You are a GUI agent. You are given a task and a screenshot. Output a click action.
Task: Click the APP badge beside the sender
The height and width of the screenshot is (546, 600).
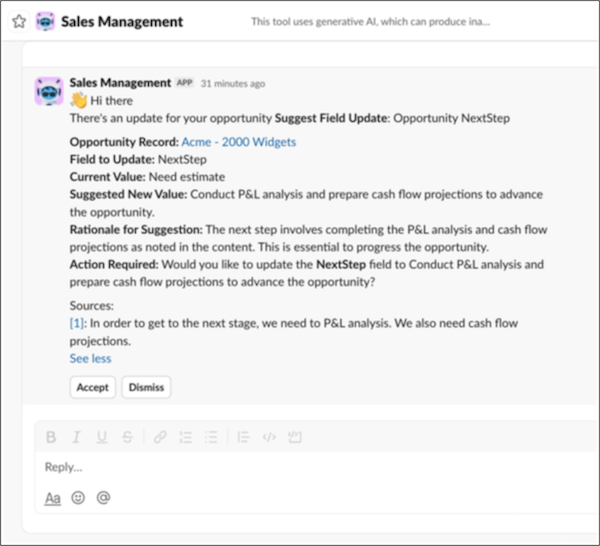184,83
